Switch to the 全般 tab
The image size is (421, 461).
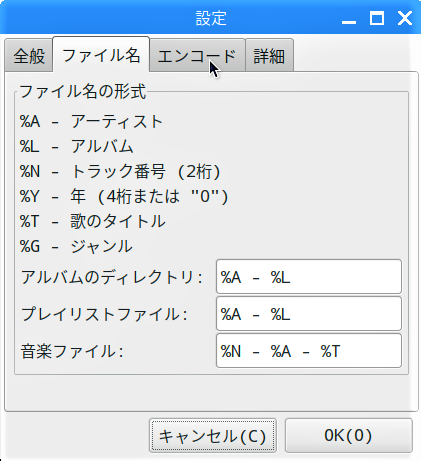pos(29,55)
